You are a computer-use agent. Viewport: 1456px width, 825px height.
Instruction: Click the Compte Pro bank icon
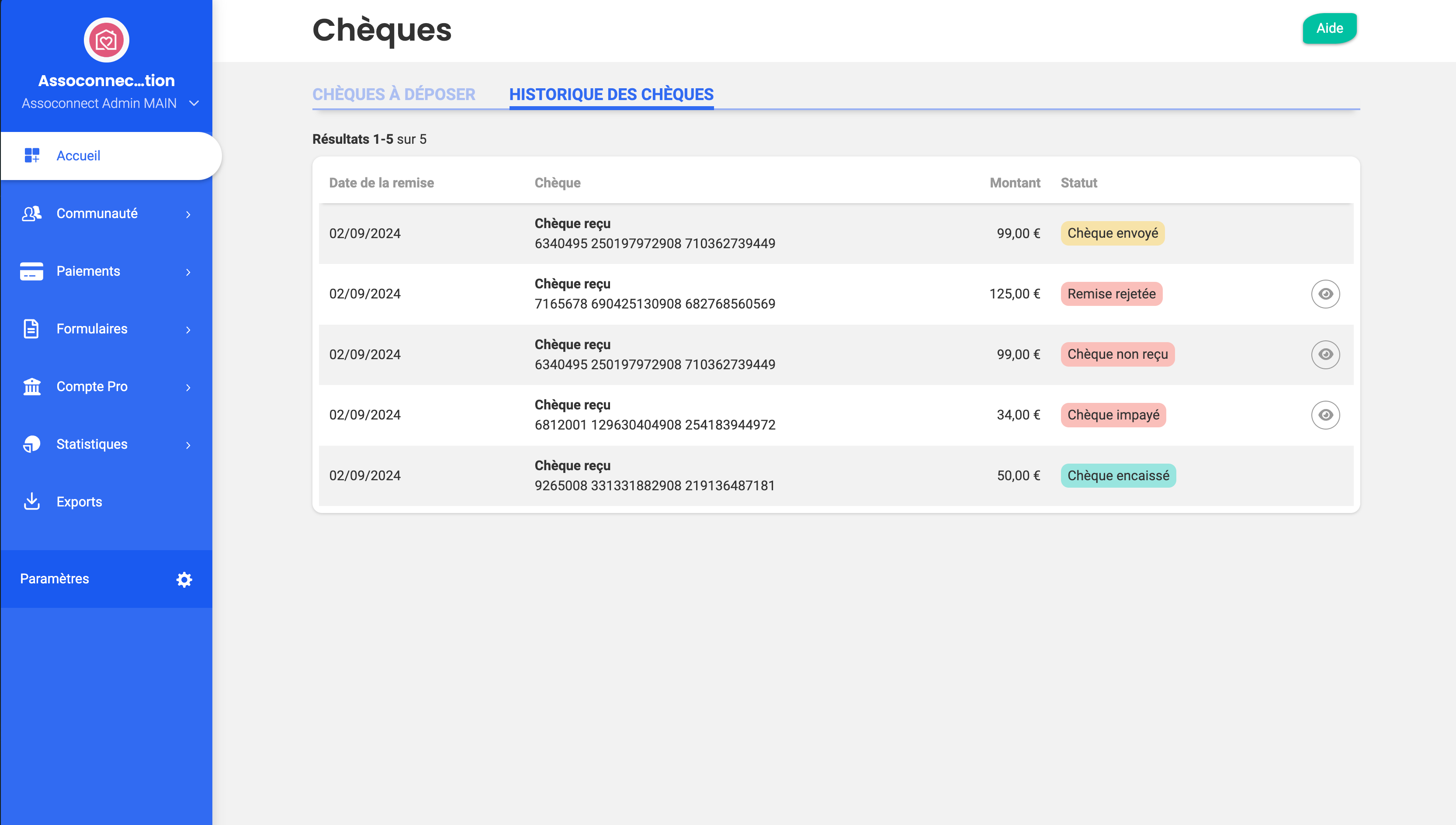[x=32, y=386]
